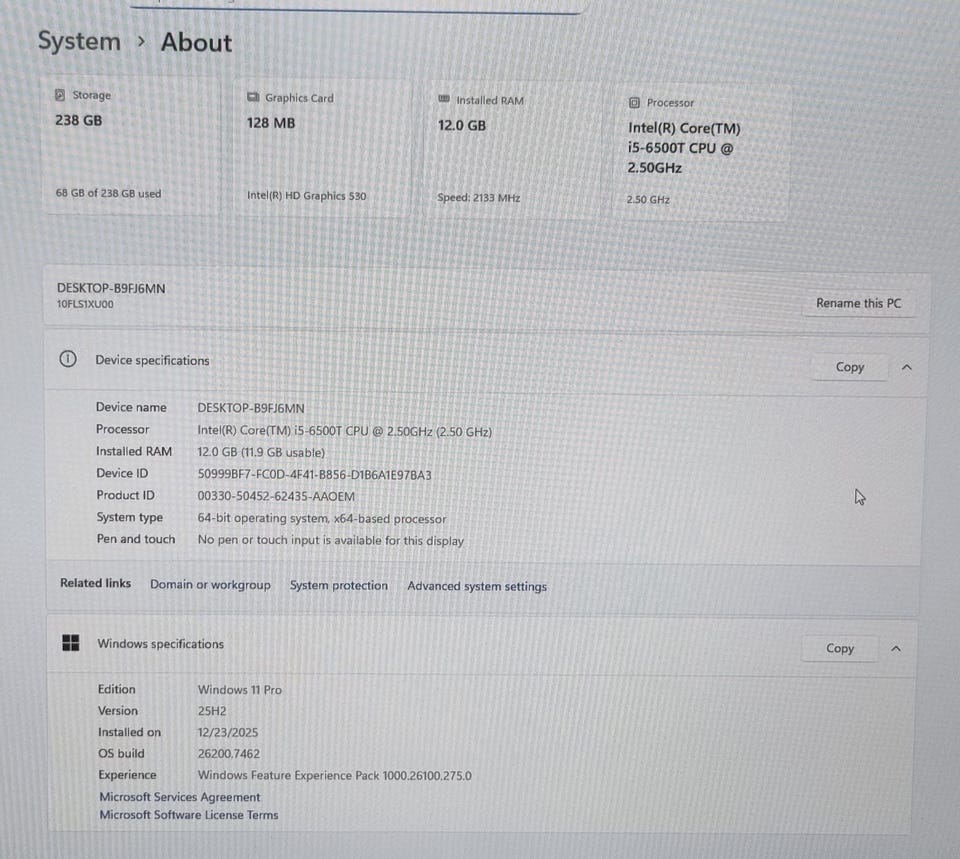
Task: Click the Device specifications info icon
Action: click(68, 359)
